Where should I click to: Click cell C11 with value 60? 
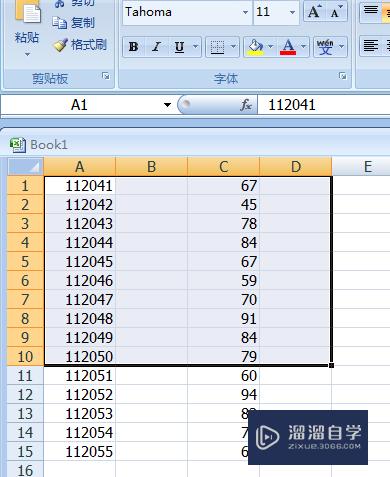tap(224, 376)
